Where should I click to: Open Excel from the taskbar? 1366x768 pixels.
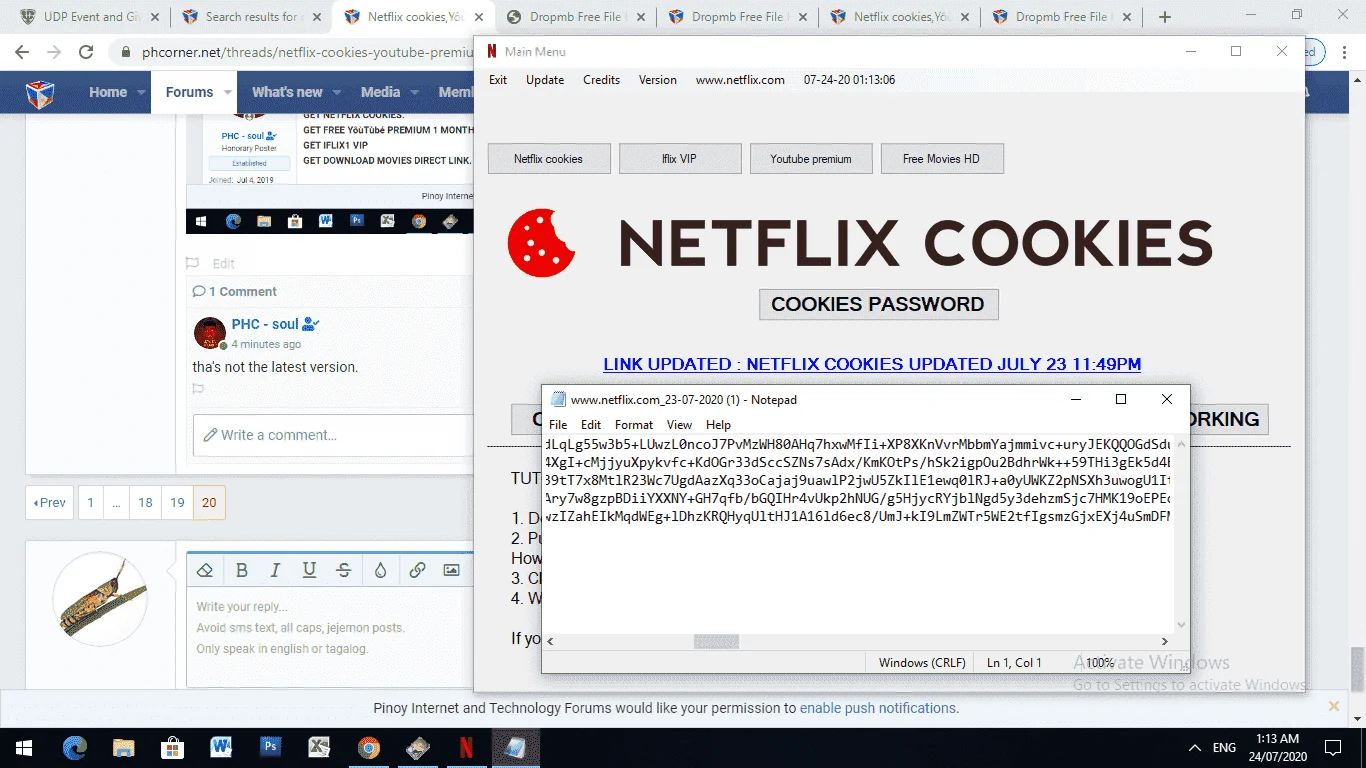point(319,747)
